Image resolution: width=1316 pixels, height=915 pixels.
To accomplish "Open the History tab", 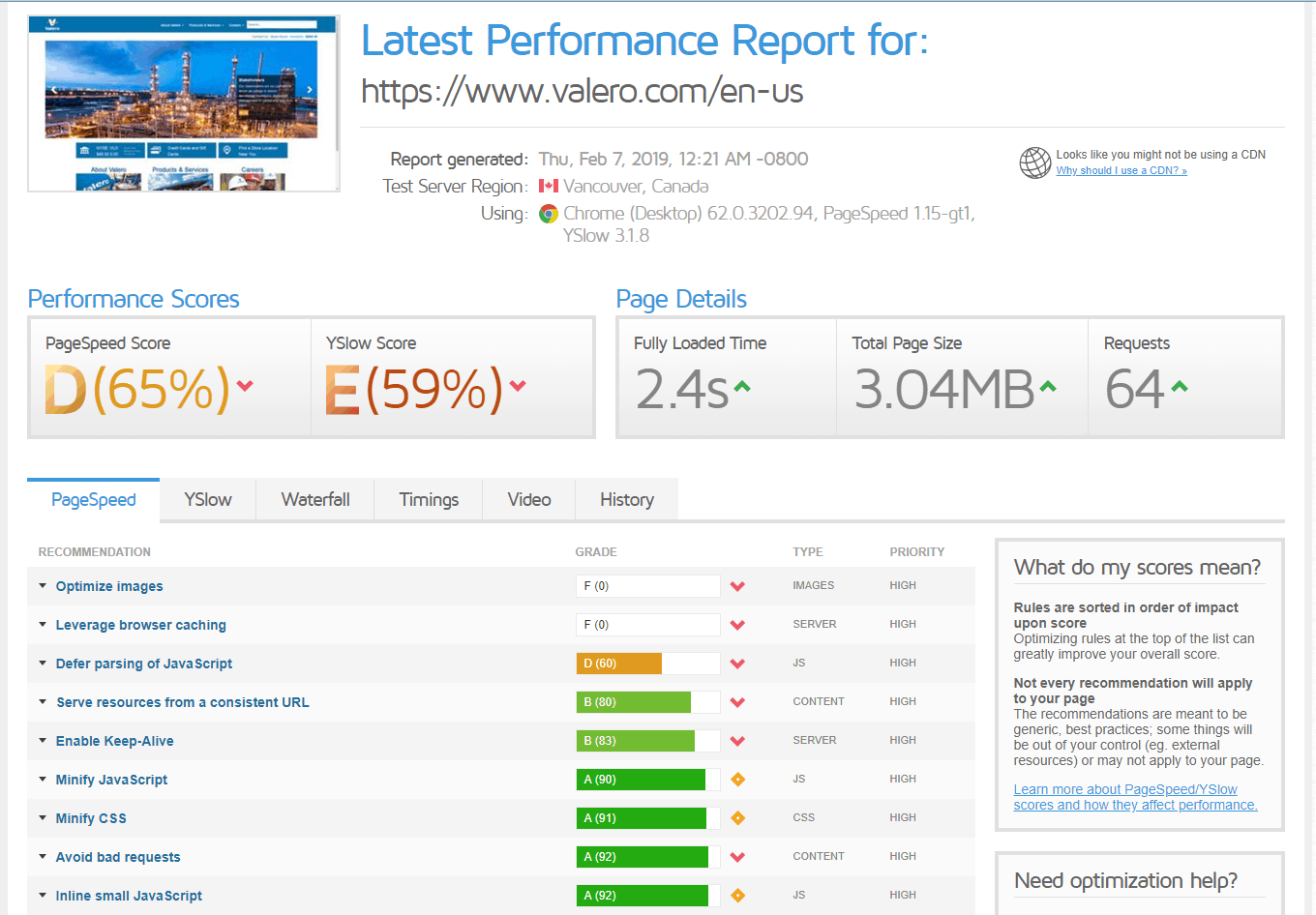I will (627, 500).
